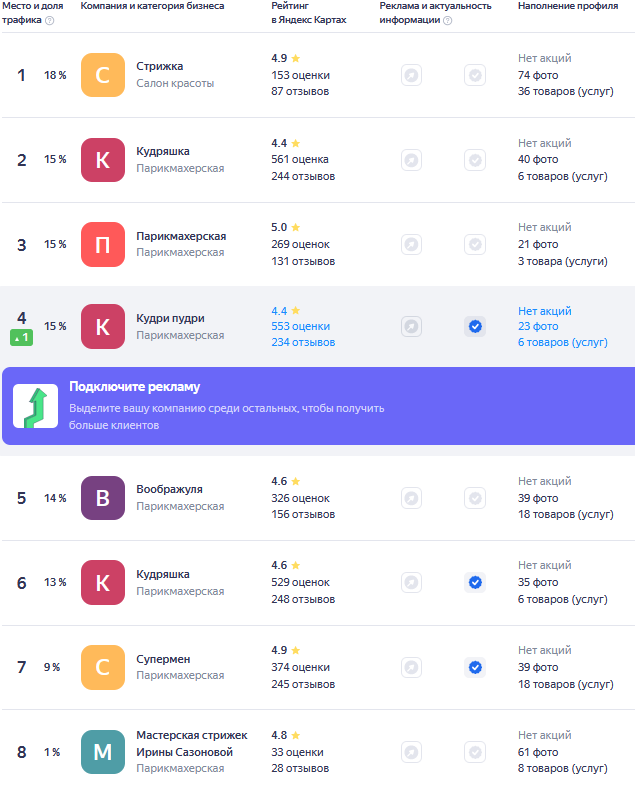Click the blue verified checkmark for Кудри пудри

tap(475, 326)
